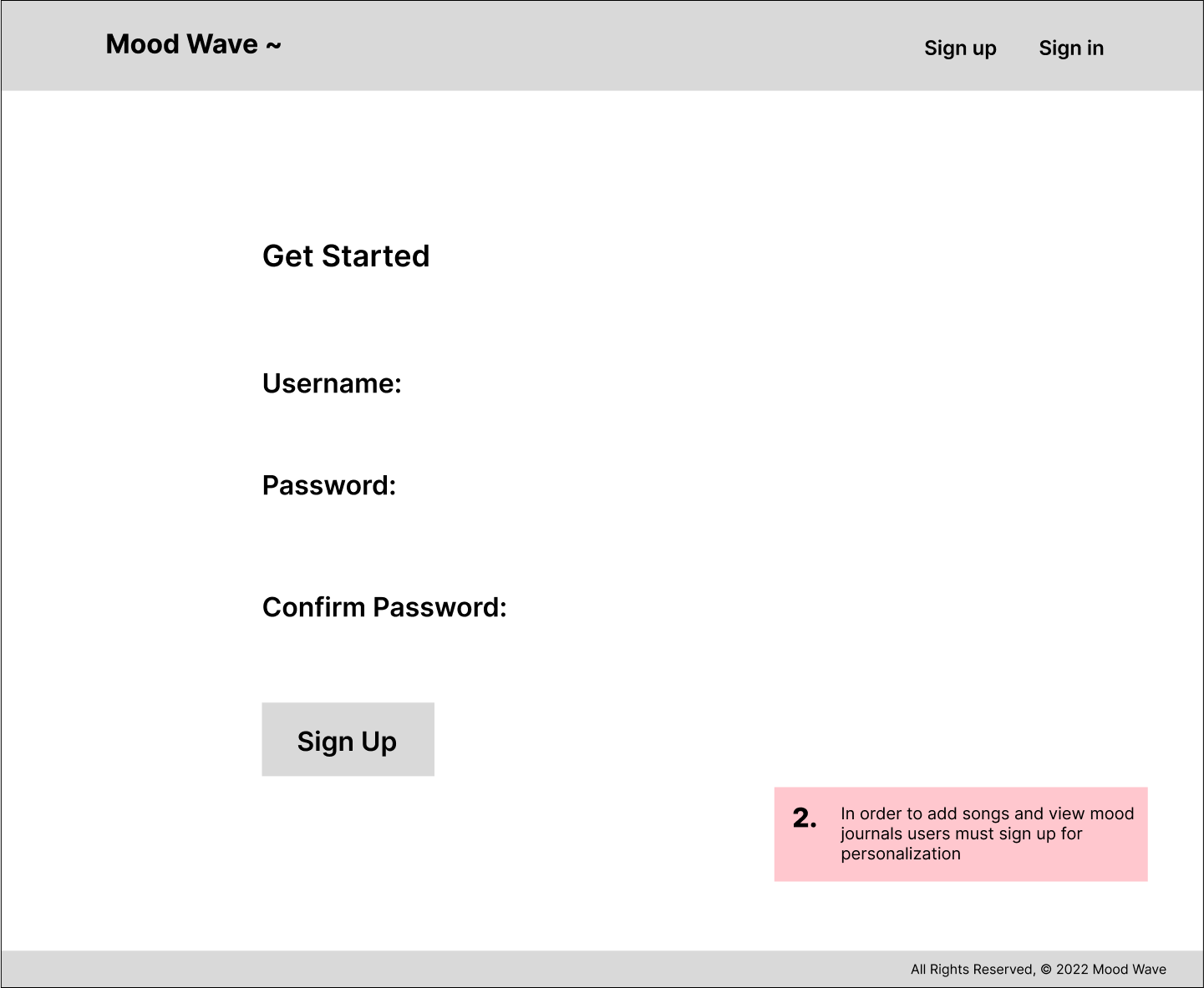The image size is (1204, 988).
Task: Click the tilde wave symbol beside logo
Action: 273,45
